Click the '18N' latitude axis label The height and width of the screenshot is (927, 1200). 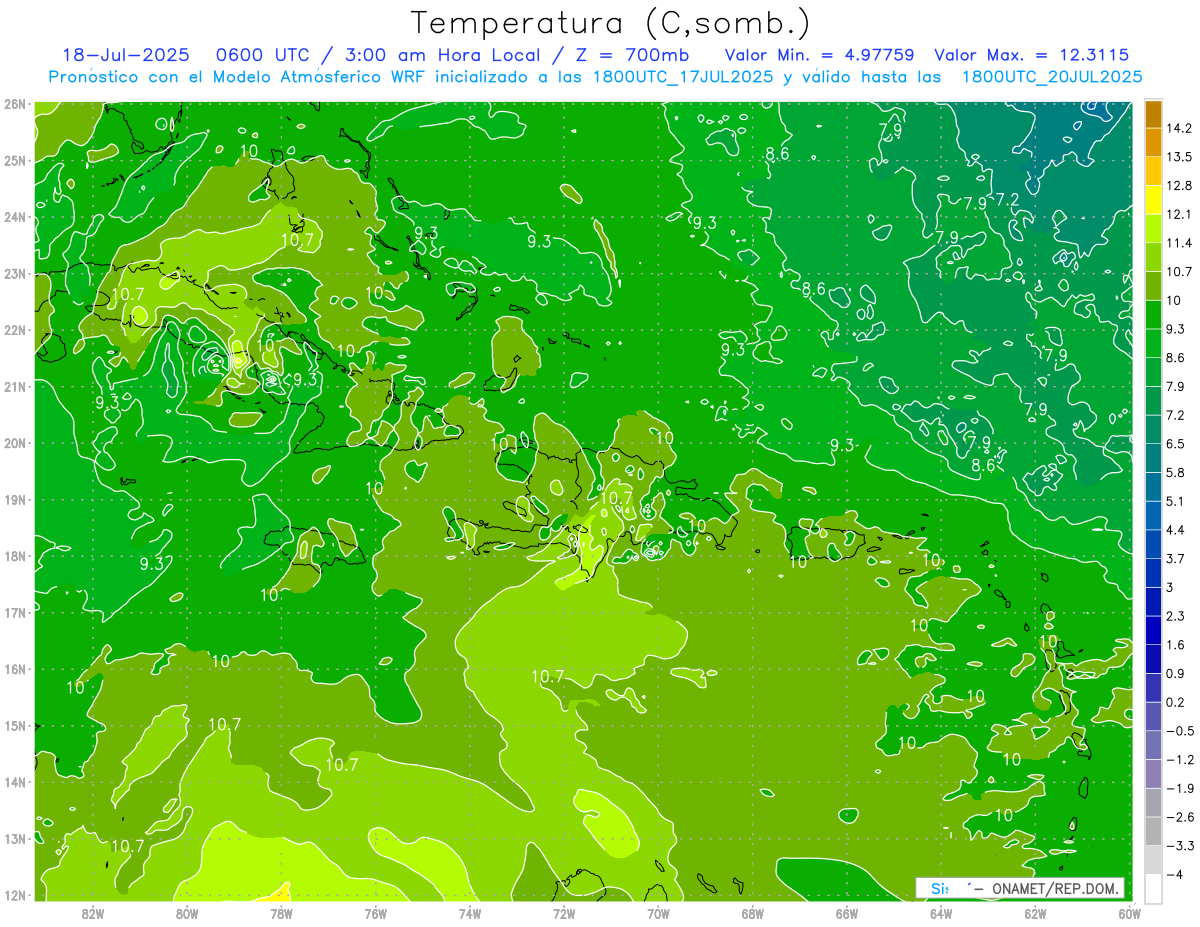[x=14, y=556]
